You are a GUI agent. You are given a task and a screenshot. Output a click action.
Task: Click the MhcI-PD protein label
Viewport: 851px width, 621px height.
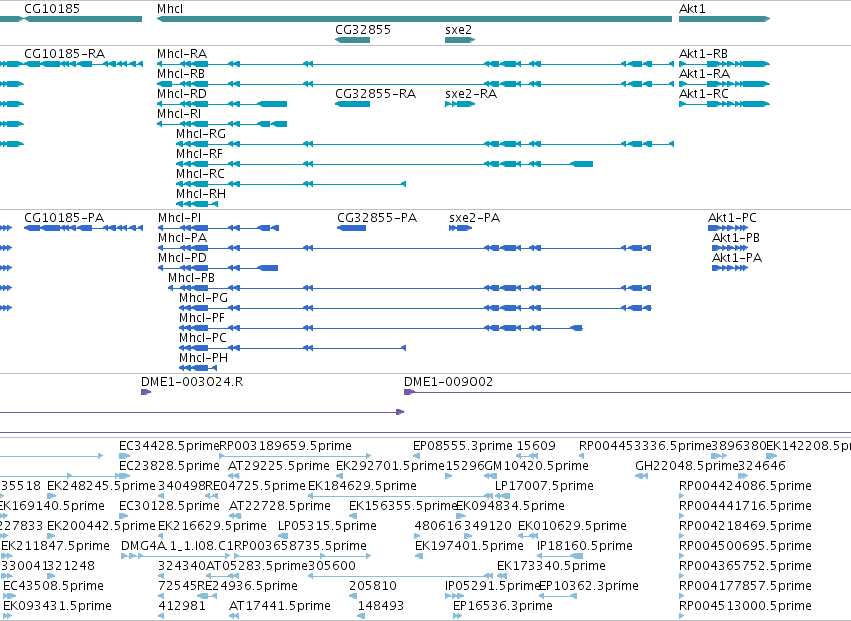pos(182,258)
